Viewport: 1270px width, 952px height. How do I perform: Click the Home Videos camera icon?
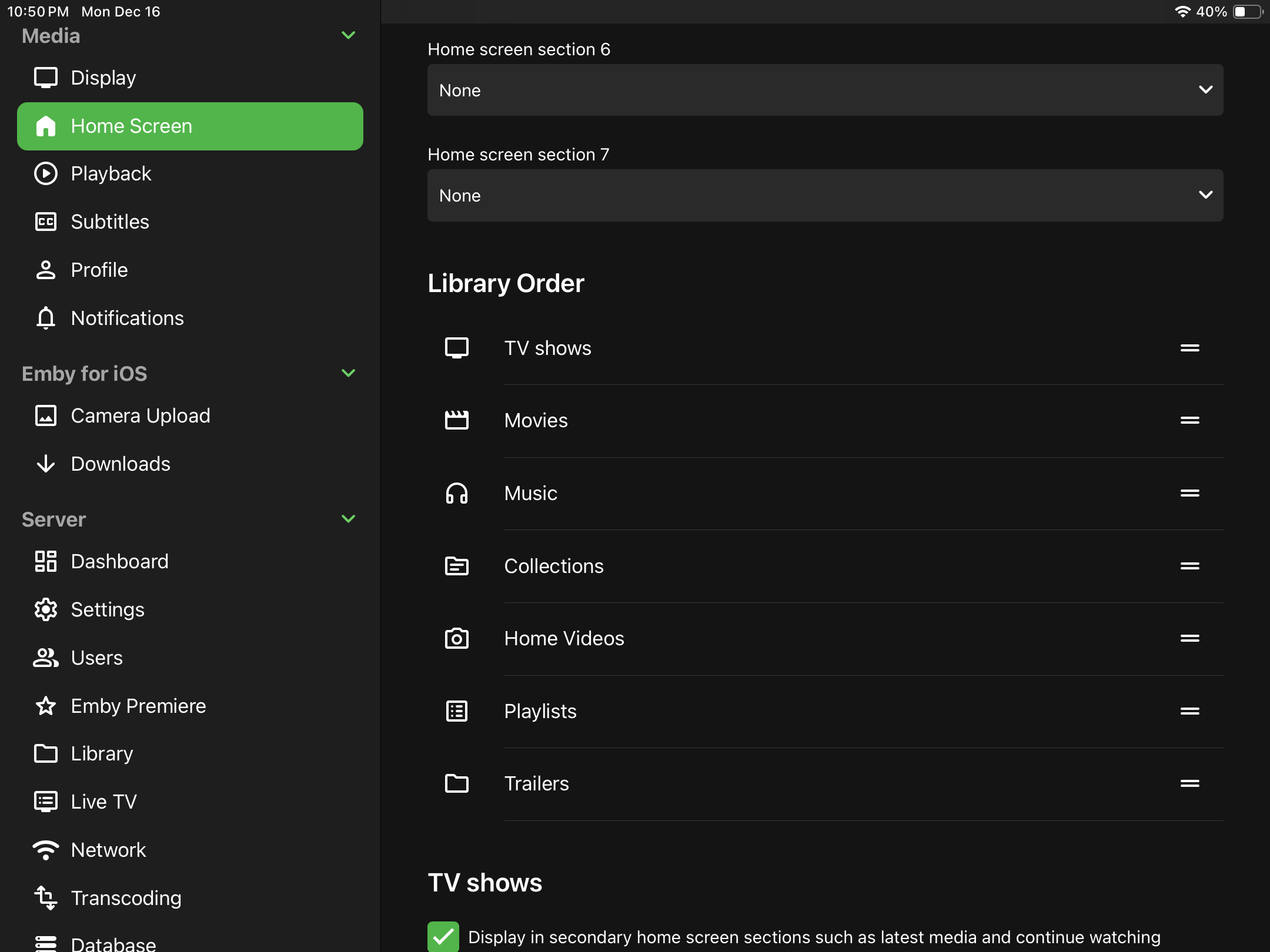pyautogui.click(x=457, y=638)
